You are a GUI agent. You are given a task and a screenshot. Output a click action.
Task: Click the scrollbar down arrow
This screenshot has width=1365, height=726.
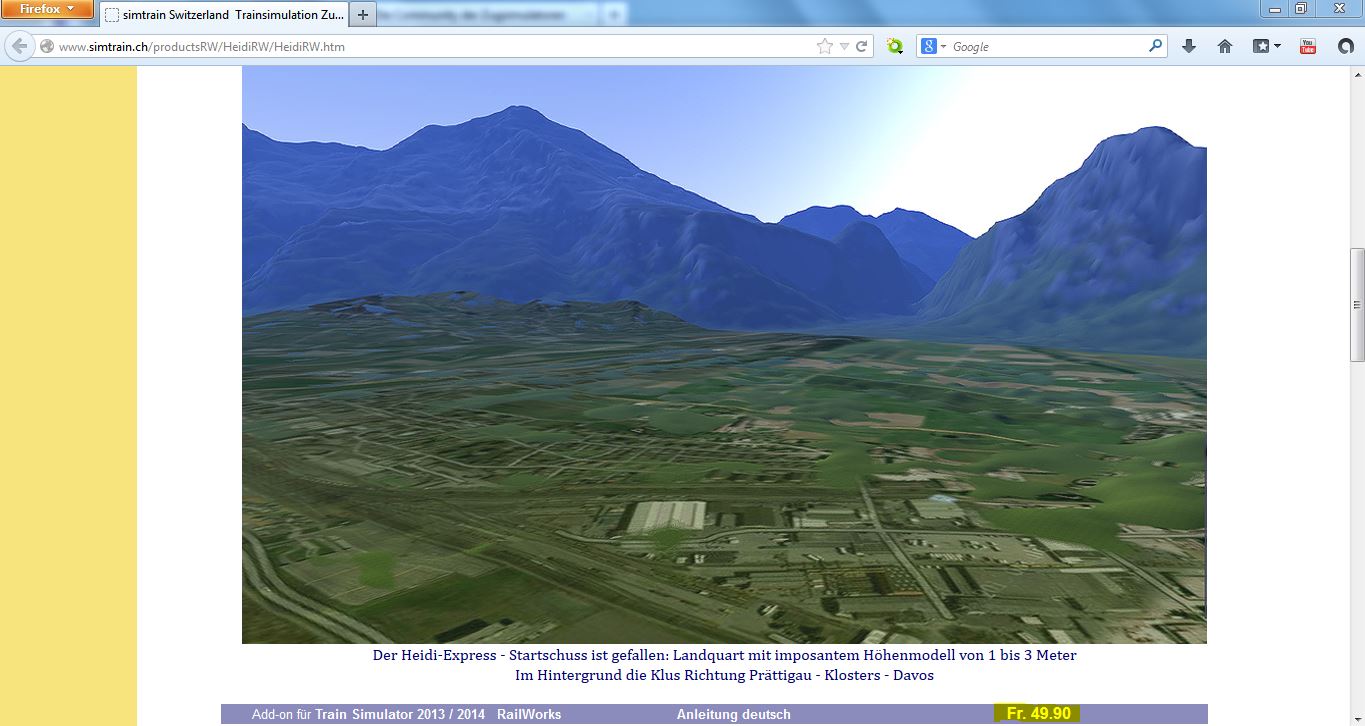(x=1357, y=717)
